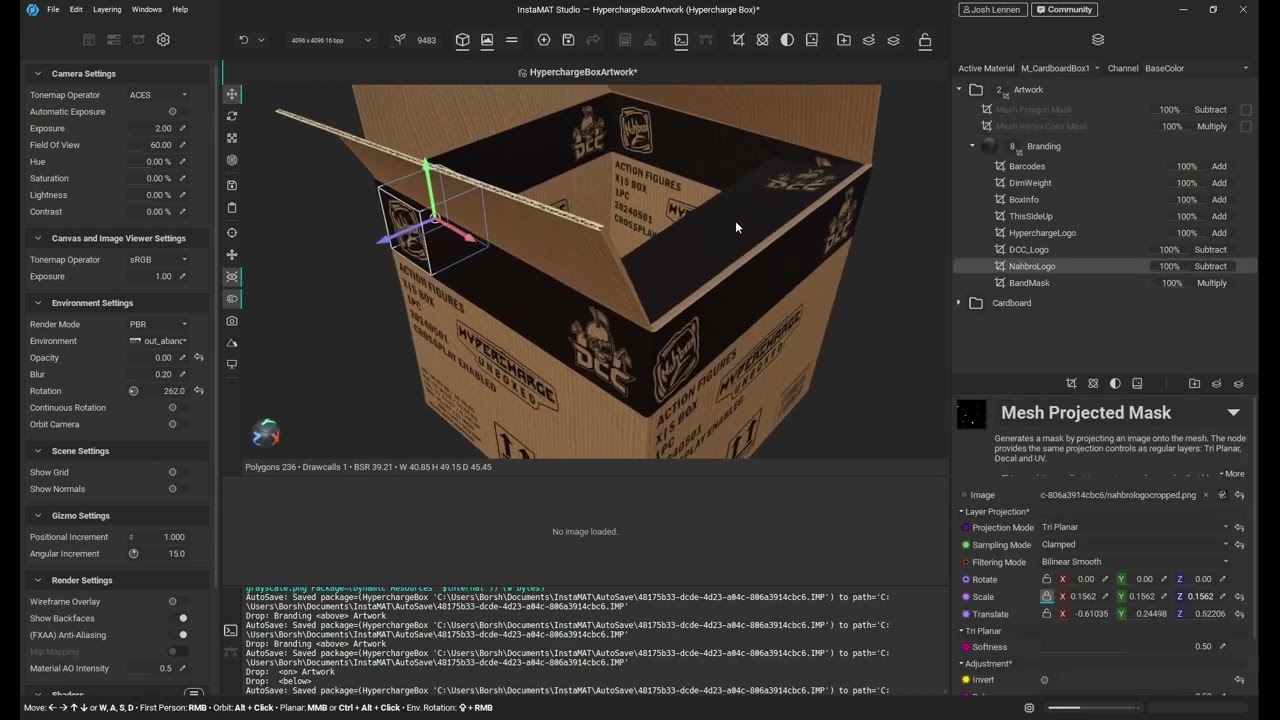1280x720 pixels.
Task: Click the reset arrow beside Projection Mode
Action: (x=1240, y=528)
